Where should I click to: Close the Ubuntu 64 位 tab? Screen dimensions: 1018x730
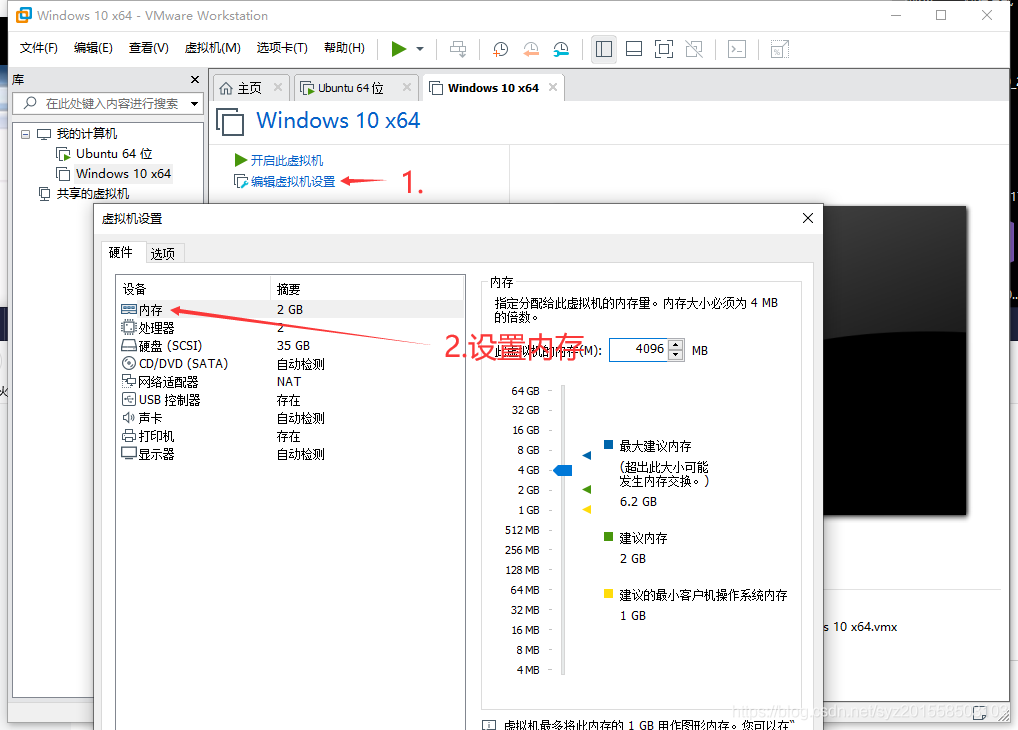[x=407, y=87]
